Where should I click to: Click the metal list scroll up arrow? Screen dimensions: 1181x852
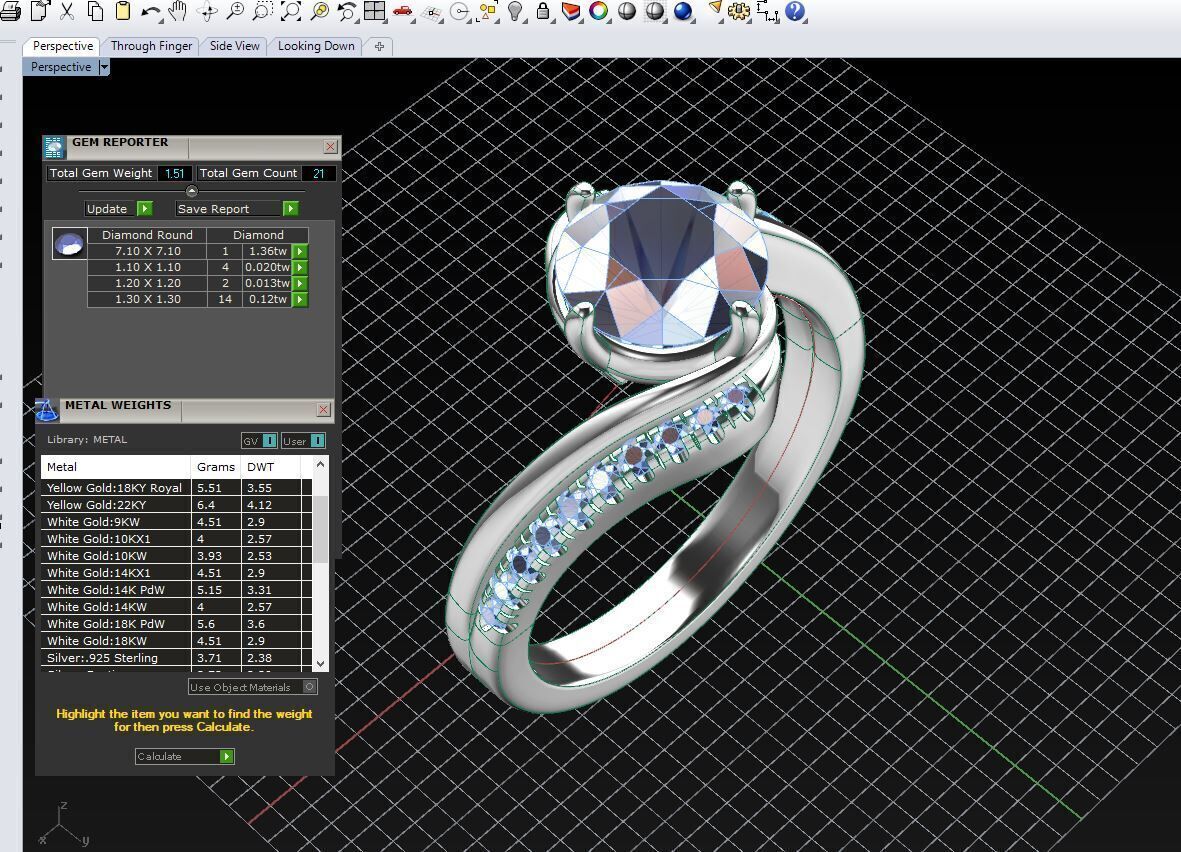321,465
